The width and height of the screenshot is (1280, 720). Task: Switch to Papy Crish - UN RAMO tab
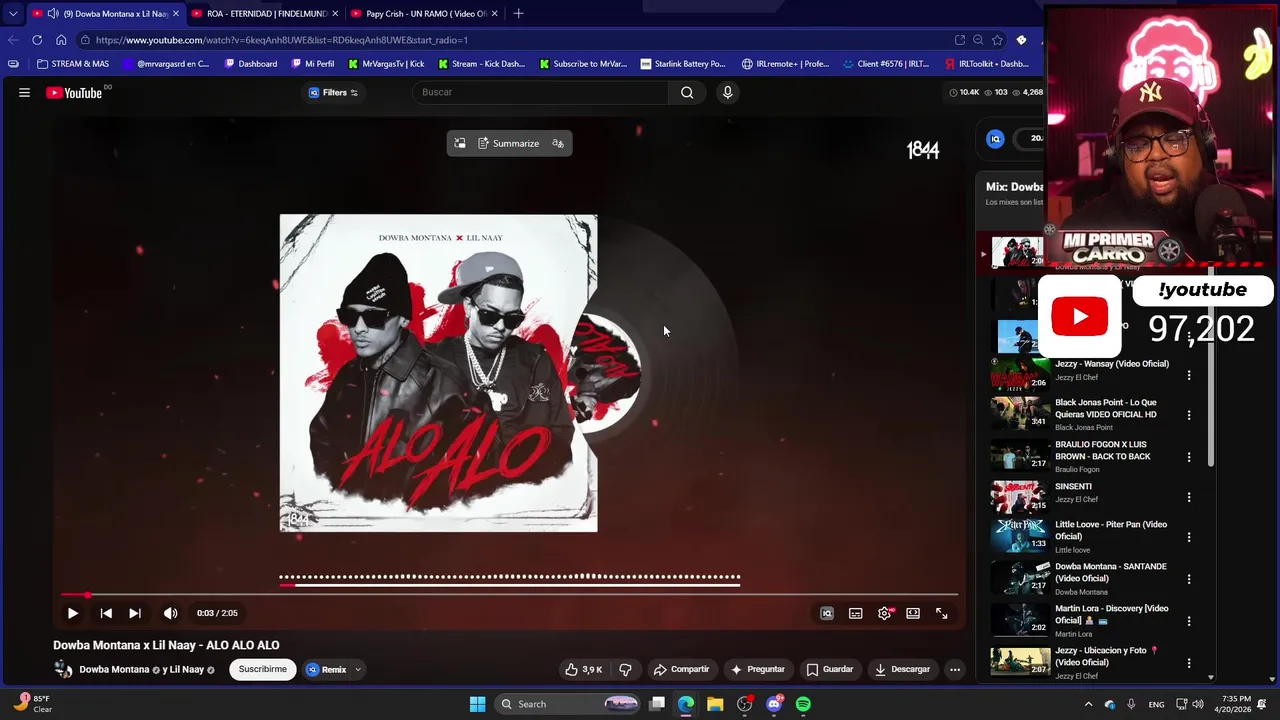pos(424,14)
